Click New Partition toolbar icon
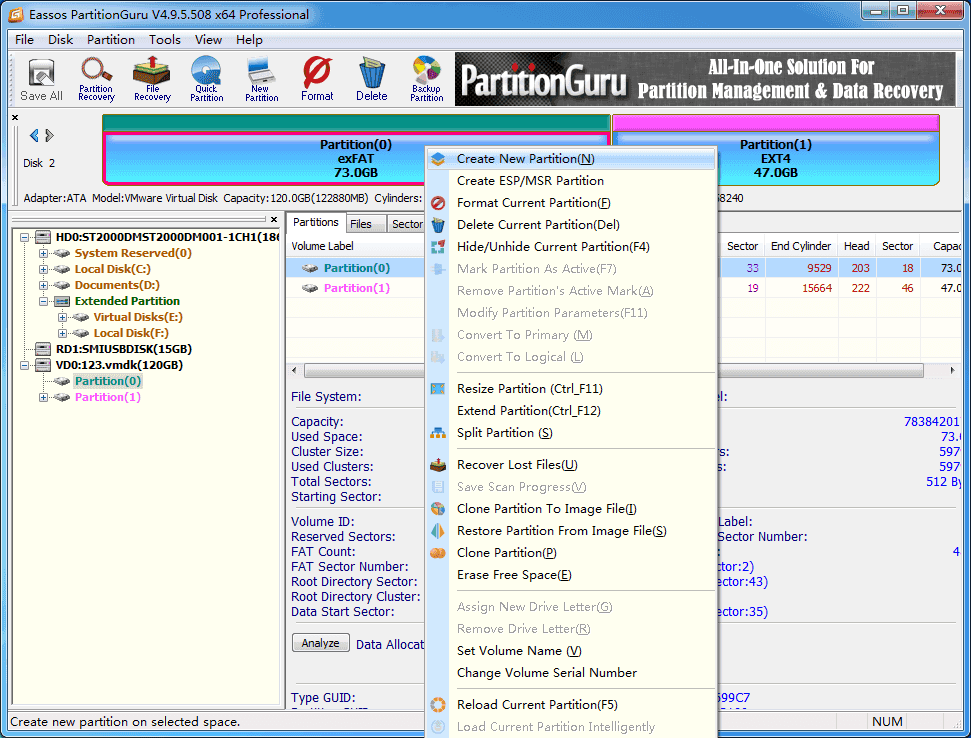This screenshot has width=971, height=738. pyautogui.click(x=261, y=80)
